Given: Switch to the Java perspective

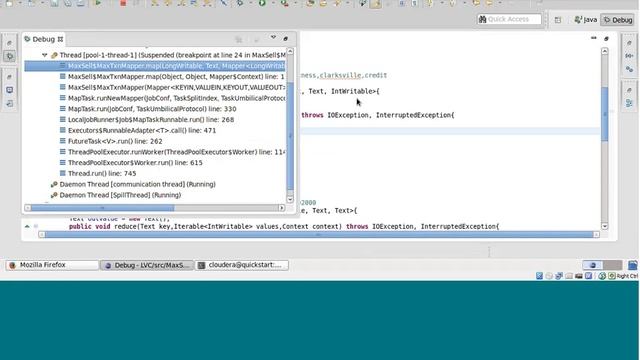Looking at the screenshot, I should [x=586, y=20].
